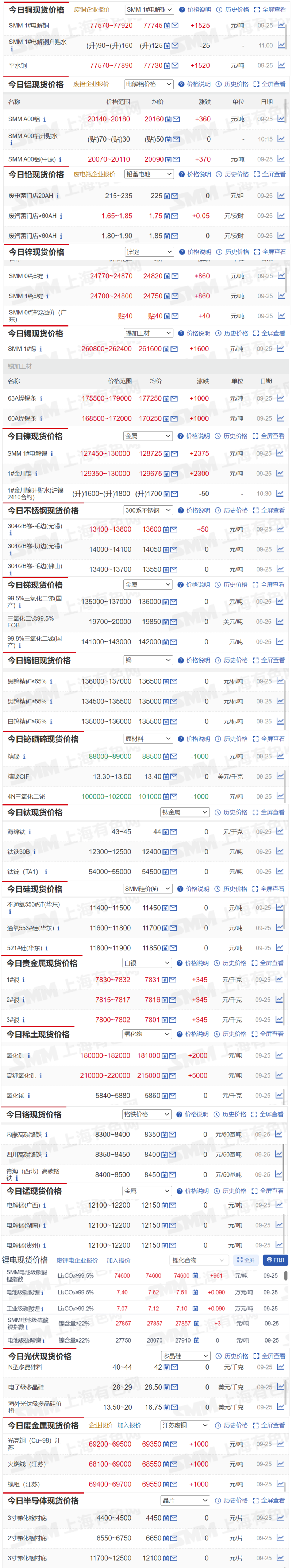Click calendar icon in 内蒙高碳铬铁 row
The height and width of the screenshot is (1568, 292).
click(165, 1135)
